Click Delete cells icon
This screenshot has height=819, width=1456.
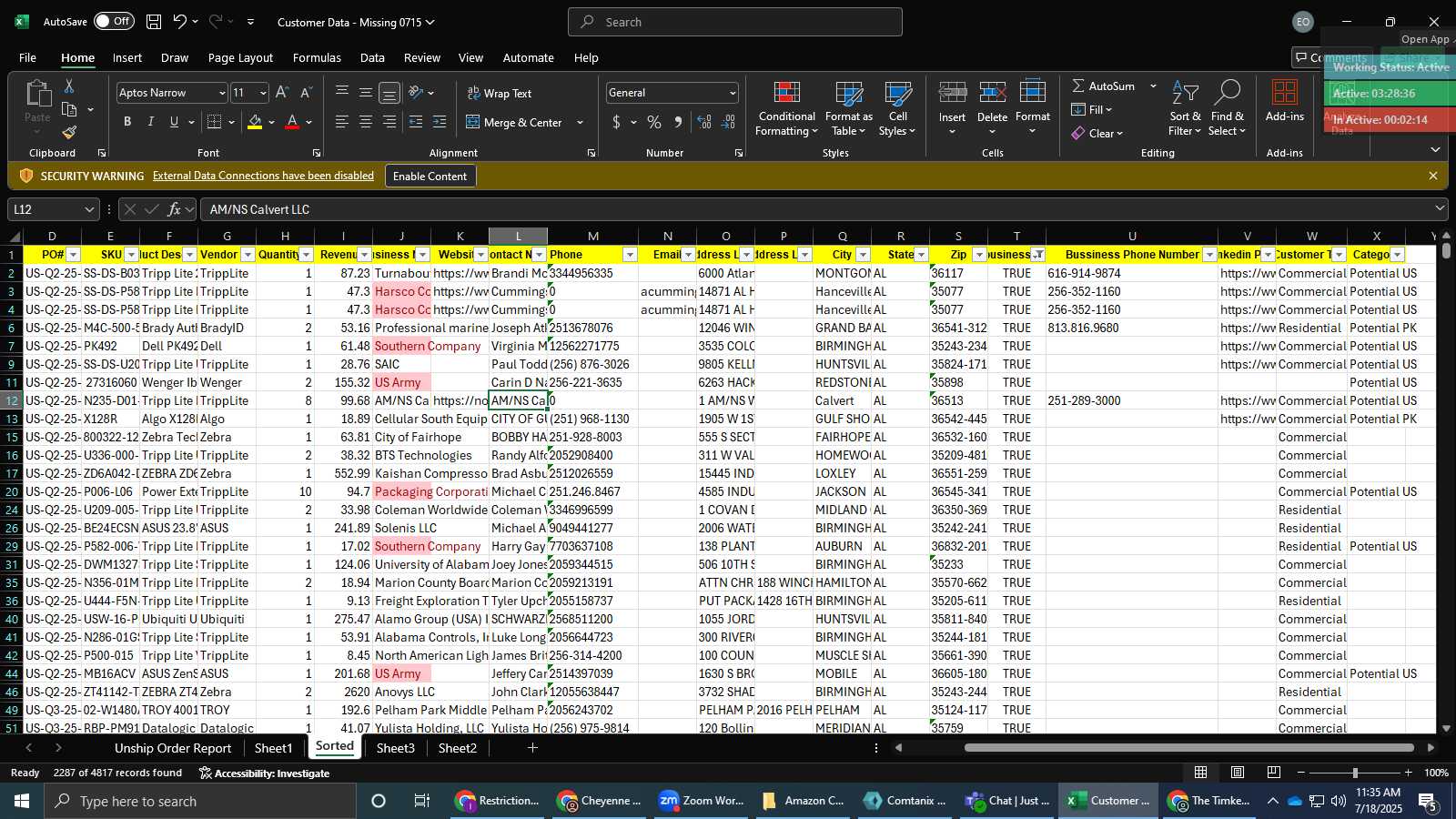tap(992, 94)
